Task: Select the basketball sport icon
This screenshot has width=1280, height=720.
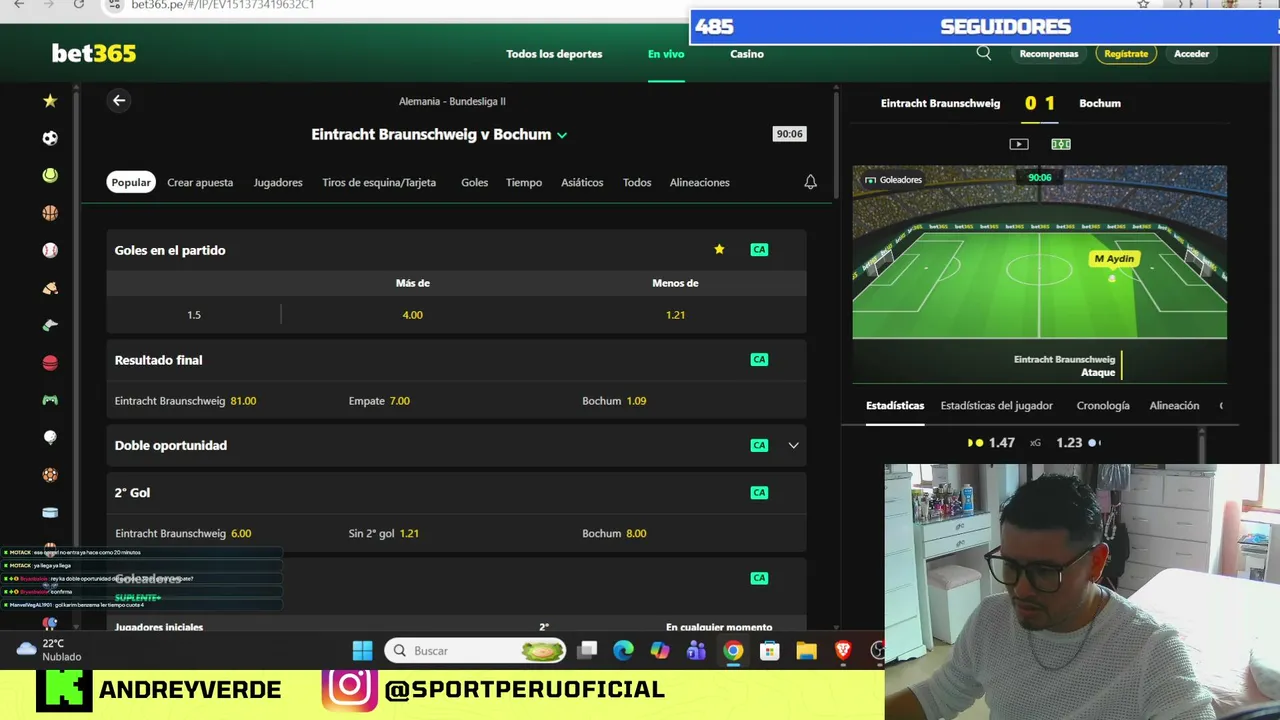Action: click(x=50, y=213)
